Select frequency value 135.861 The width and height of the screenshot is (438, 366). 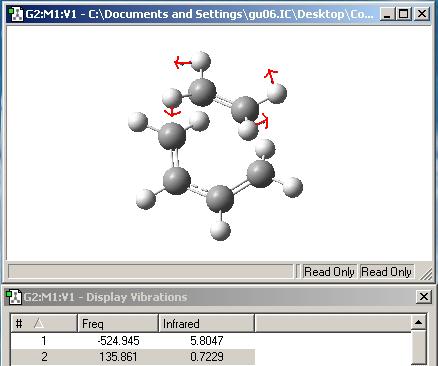click(x=118, y=357)
